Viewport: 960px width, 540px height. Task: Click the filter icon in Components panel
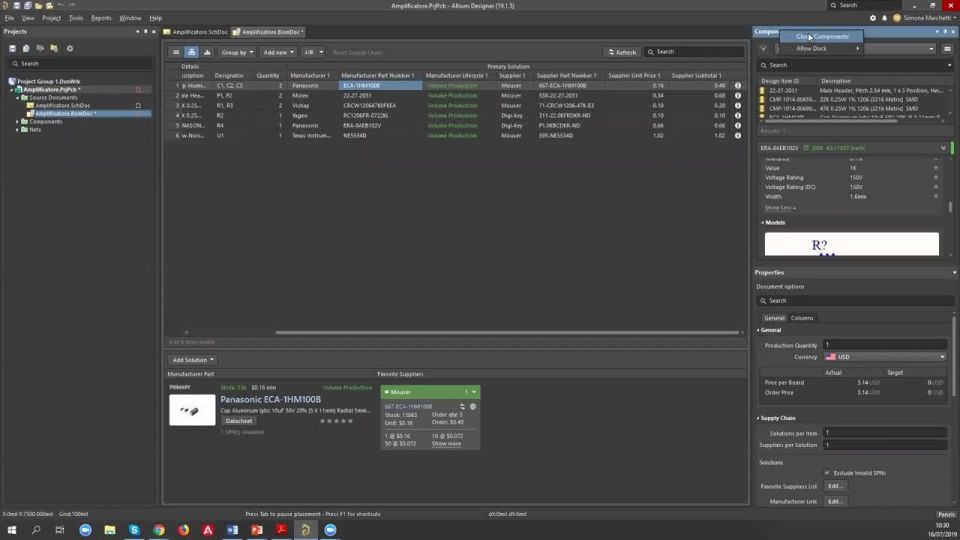pyautogui.click(x=763, y=49)
